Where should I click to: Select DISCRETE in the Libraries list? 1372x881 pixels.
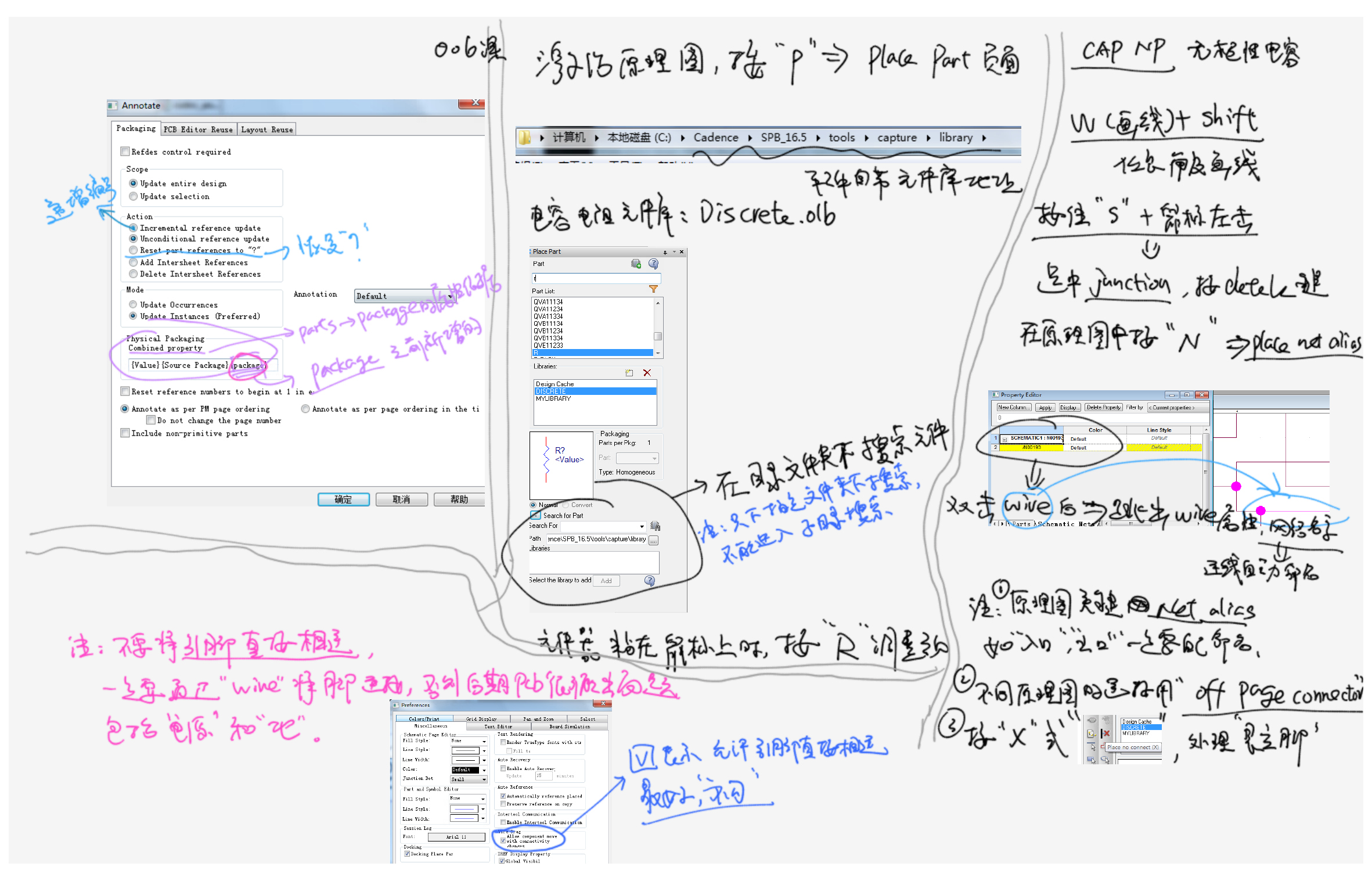595,391
